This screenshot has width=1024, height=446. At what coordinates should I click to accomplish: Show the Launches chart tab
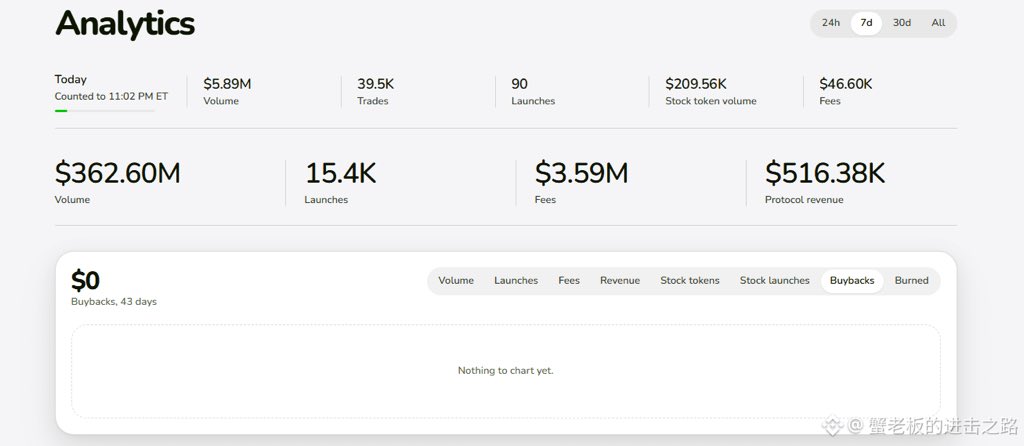[516, 281]
